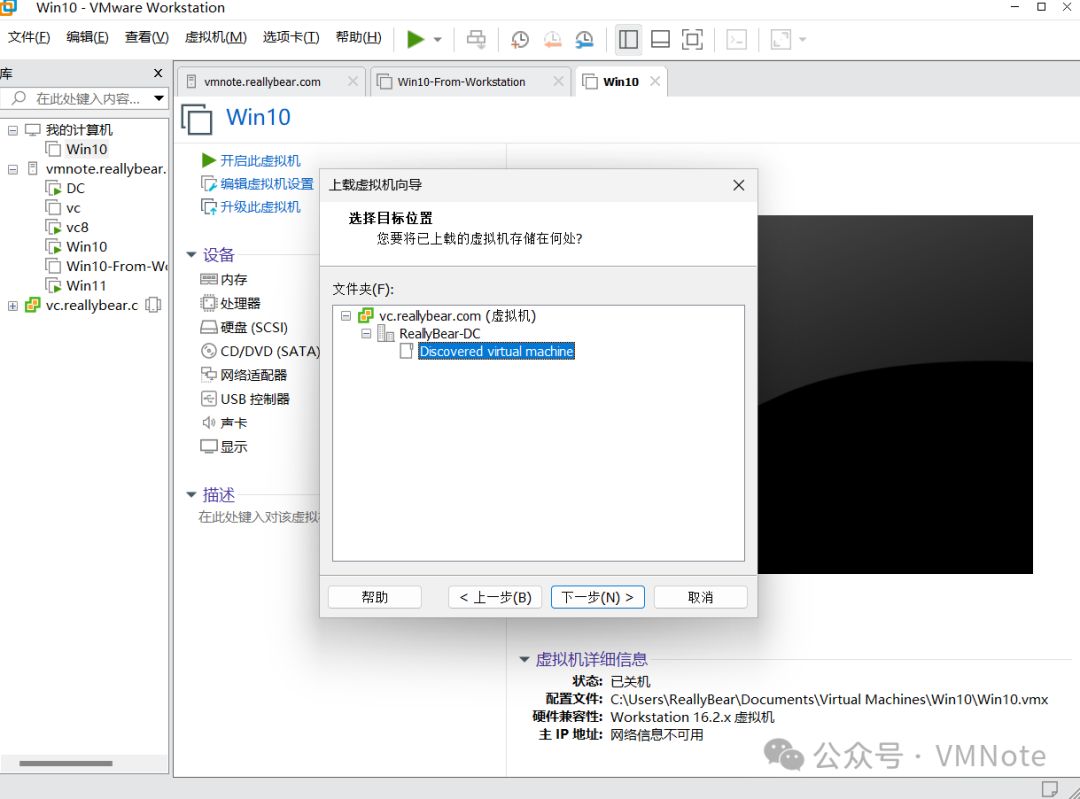Open the 帮助(H) menu
The image size is (1080, 799).
coord(358,37)
